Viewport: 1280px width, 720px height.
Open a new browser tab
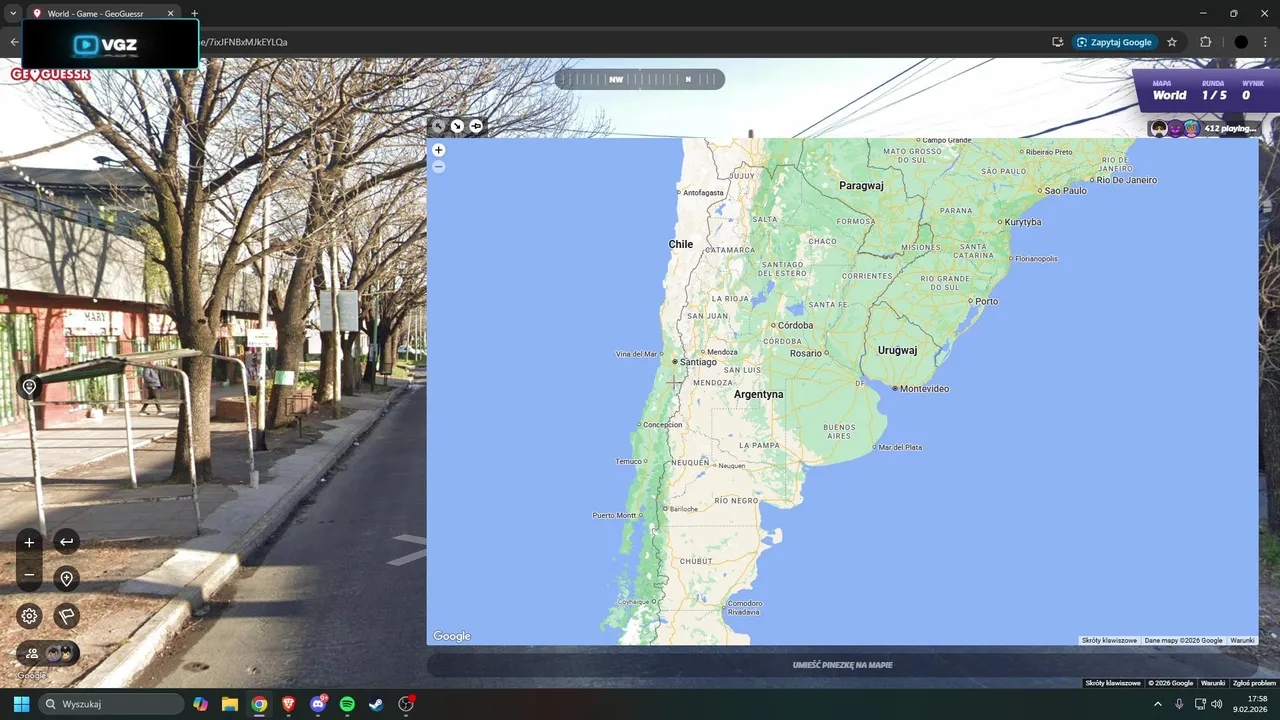coord(194,14)
